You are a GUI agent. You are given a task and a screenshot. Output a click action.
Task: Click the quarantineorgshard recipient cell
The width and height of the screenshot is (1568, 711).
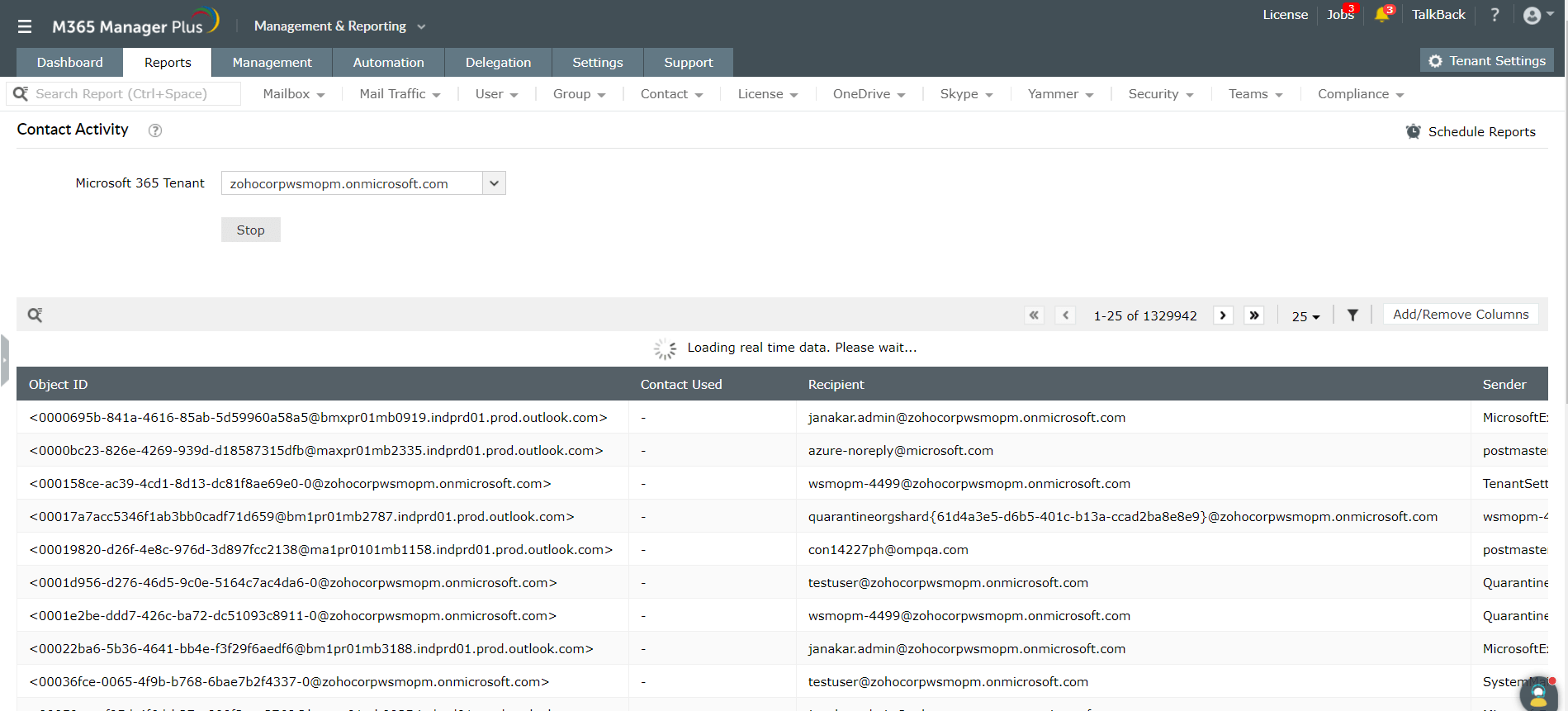[1123, 517]
